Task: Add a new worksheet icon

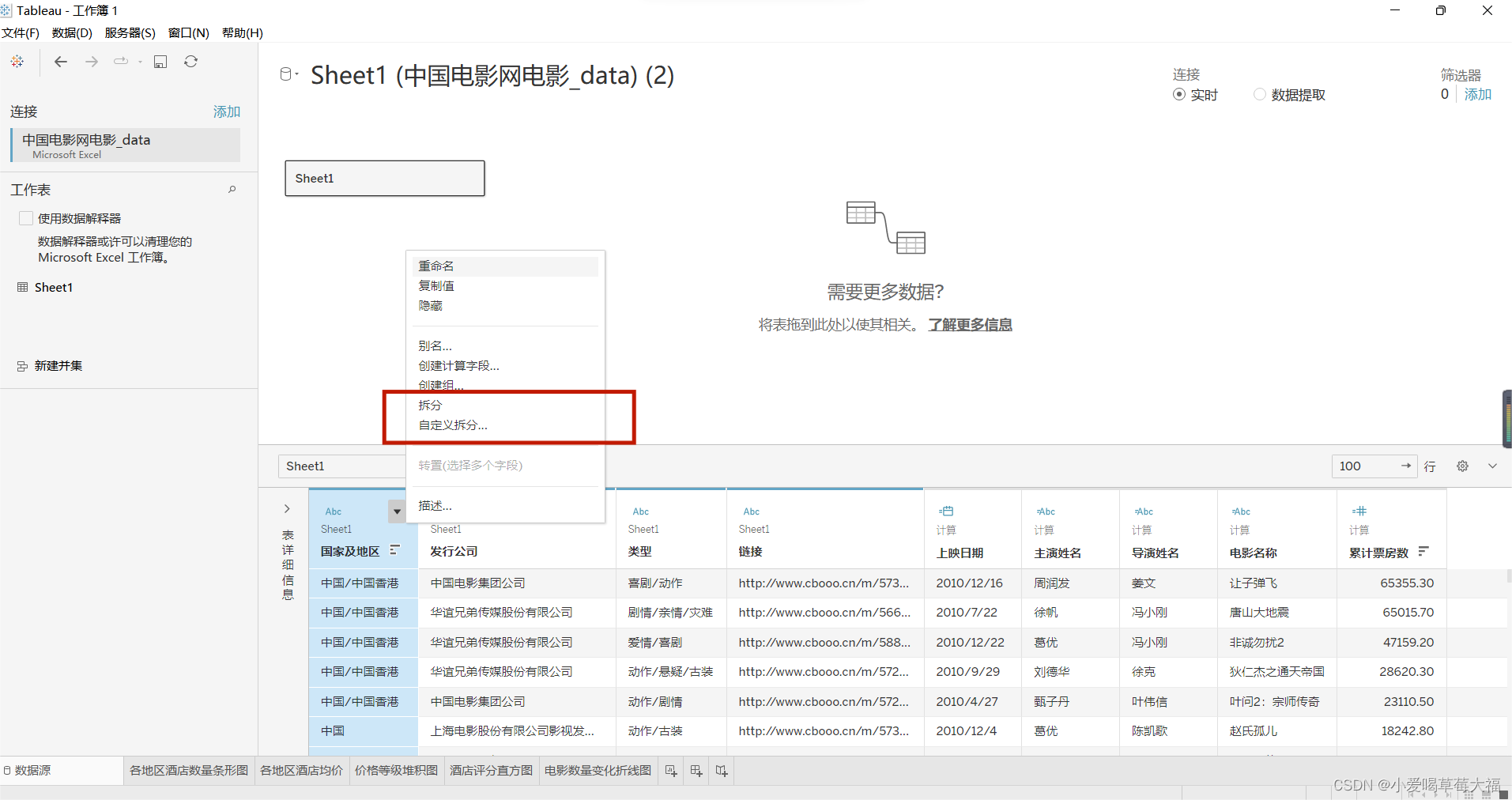Action: (x=671, y=771)
